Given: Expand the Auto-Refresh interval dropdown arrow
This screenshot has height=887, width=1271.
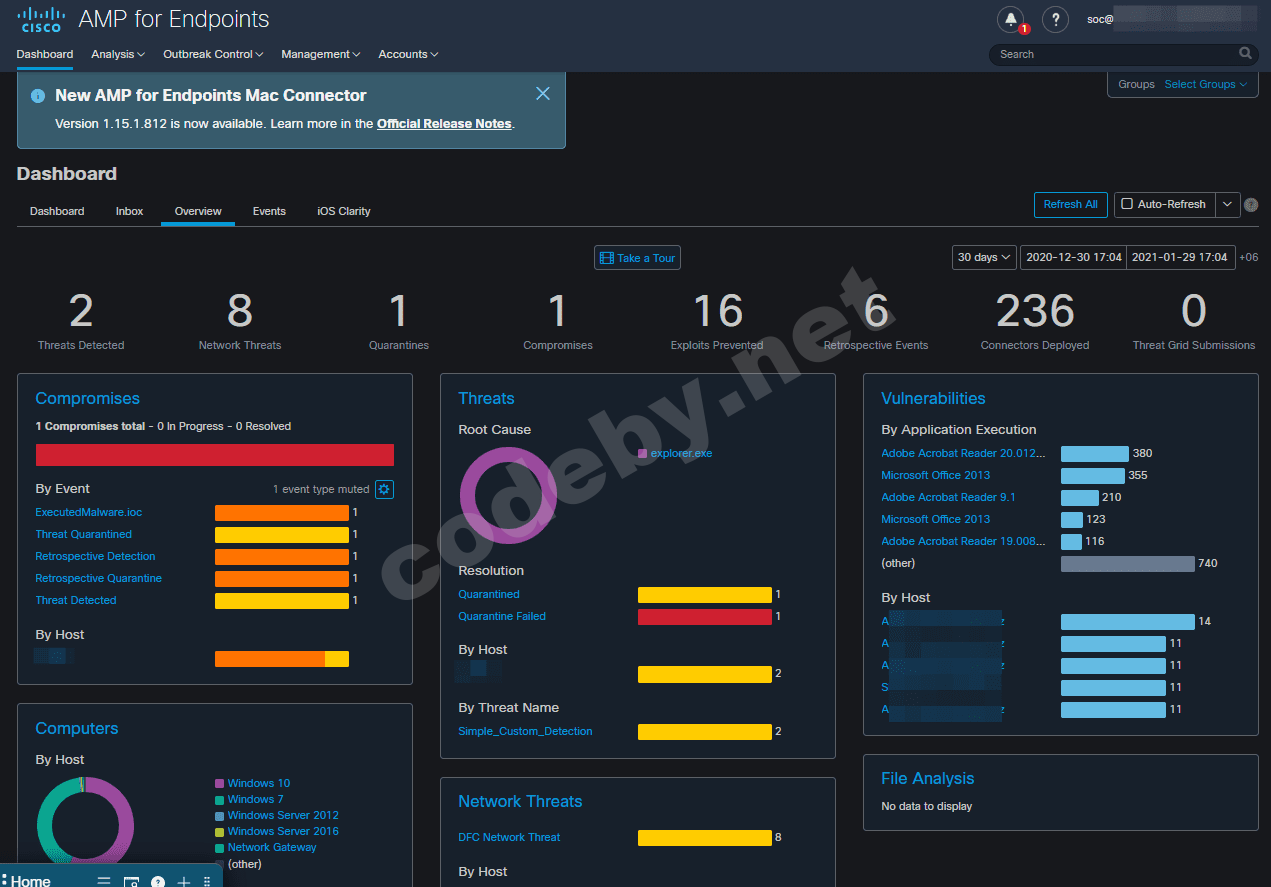Looking at the screenshot, I should coord(1228,204).
